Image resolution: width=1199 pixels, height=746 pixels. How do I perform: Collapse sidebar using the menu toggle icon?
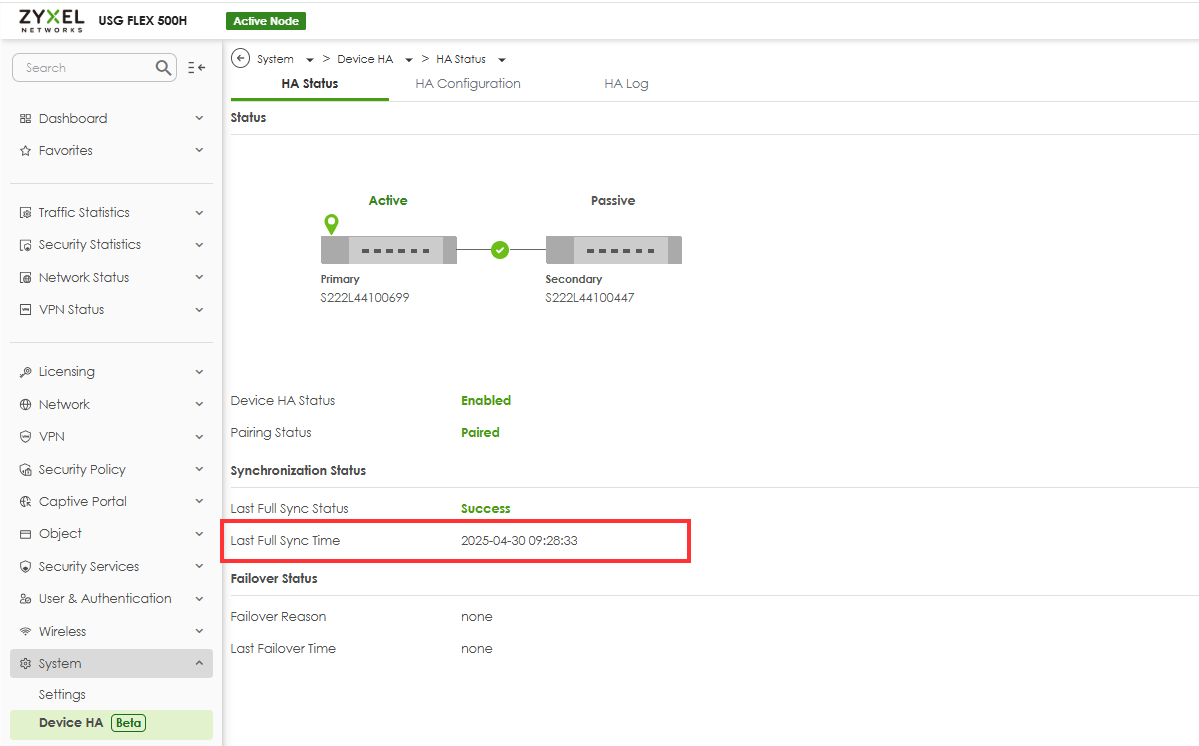coord(196,68)
